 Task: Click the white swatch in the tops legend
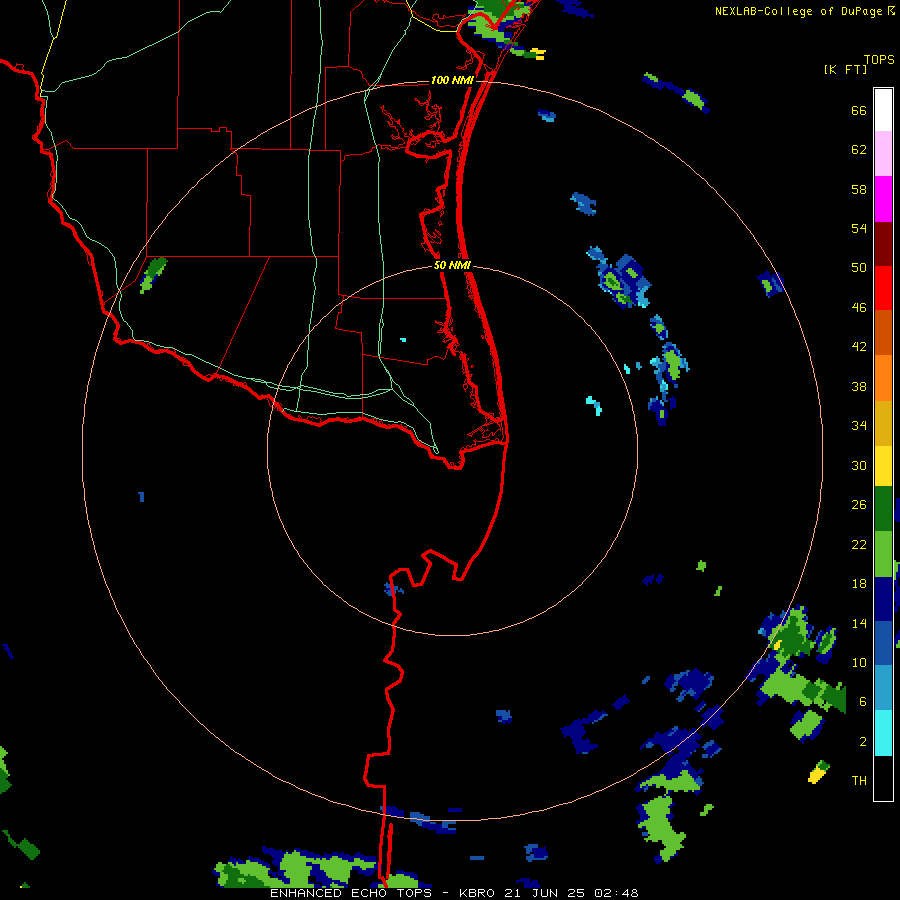click(x=883, y=110)
